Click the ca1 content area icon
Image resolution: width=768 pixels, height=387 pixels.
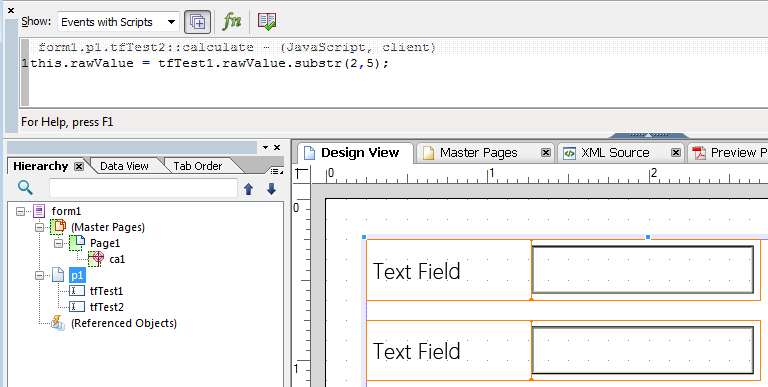point(96,259)
